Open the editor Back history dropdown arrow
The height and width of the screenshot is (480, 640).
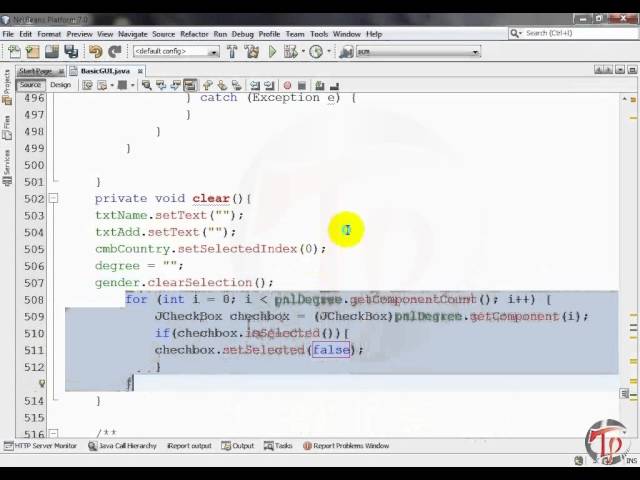(112, 85)
